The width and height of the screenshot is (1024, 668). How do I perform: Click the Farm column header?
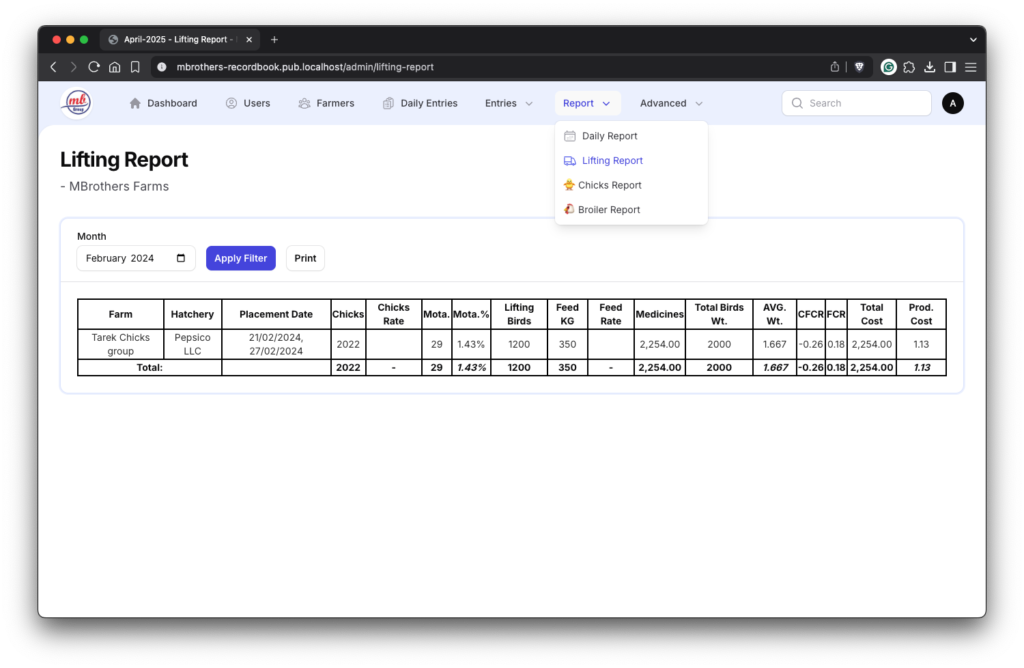coord(121,314)
